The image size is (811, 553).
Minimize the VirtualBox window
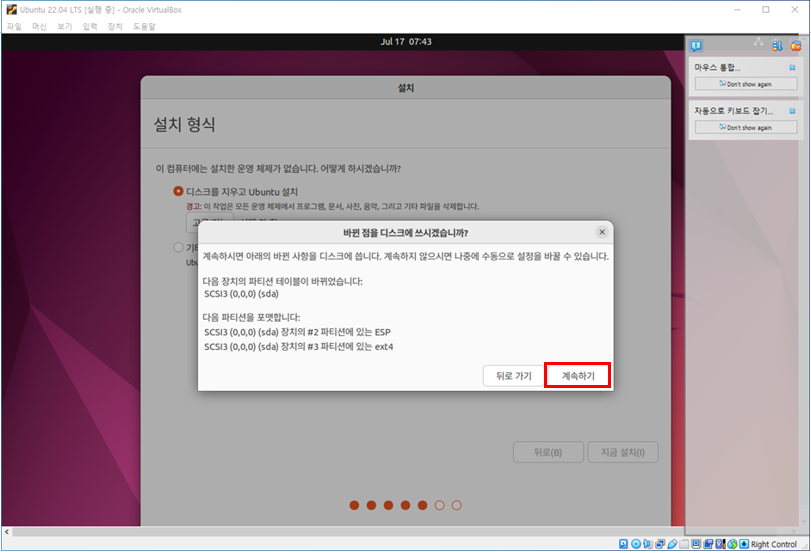(737, 10)
